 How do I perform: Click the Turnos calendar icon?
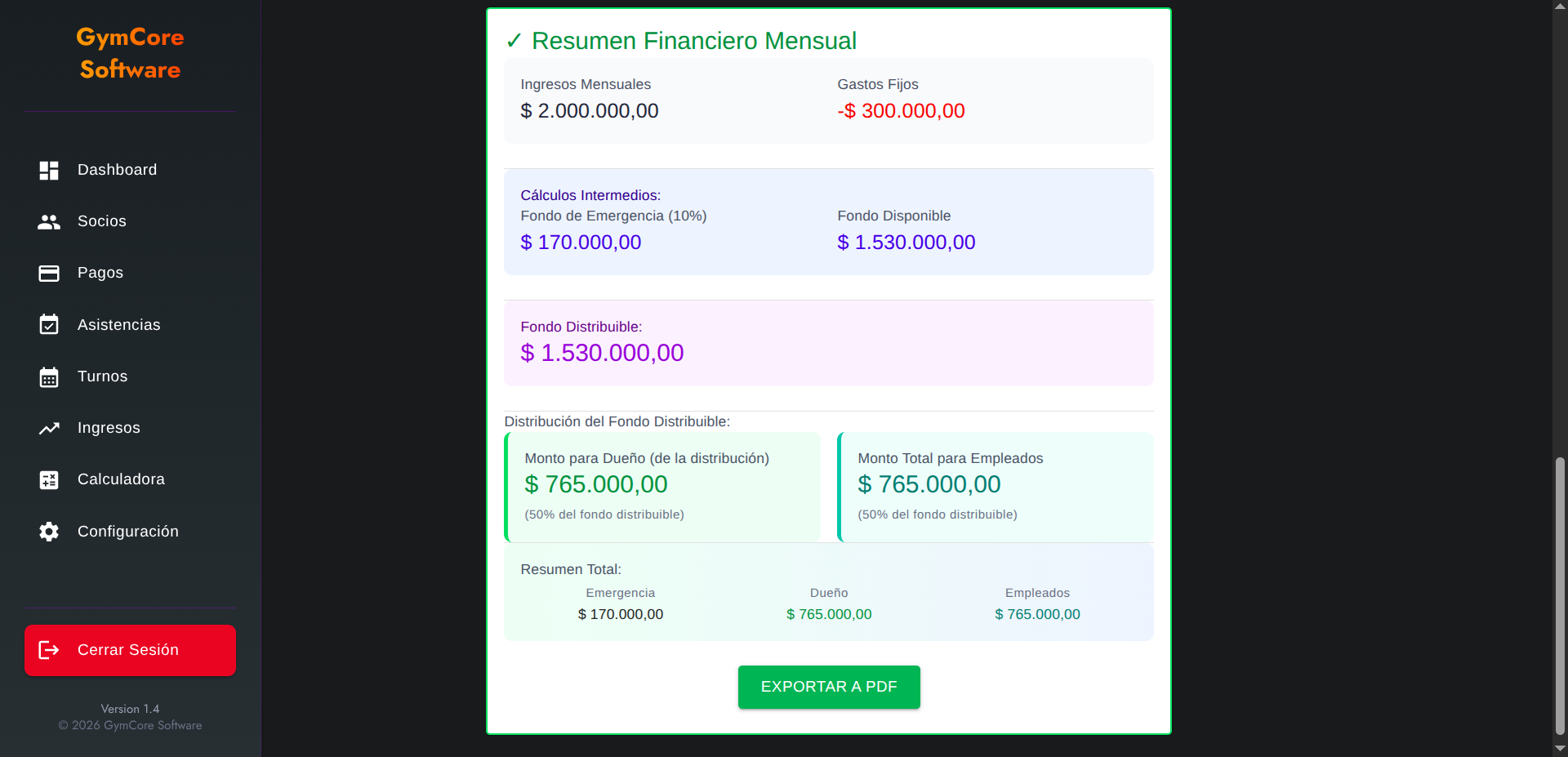click(49, 376)
